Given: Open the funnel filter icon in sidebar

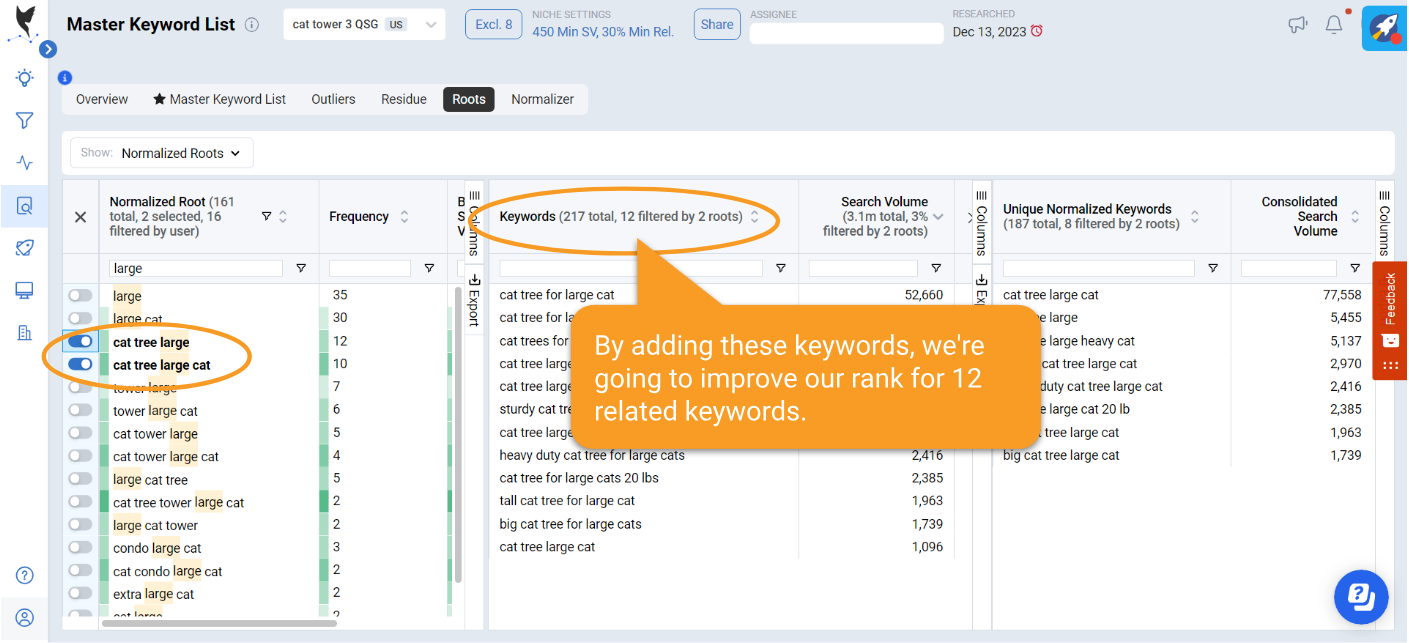Looking at the screenshot, I should point(25,121).
